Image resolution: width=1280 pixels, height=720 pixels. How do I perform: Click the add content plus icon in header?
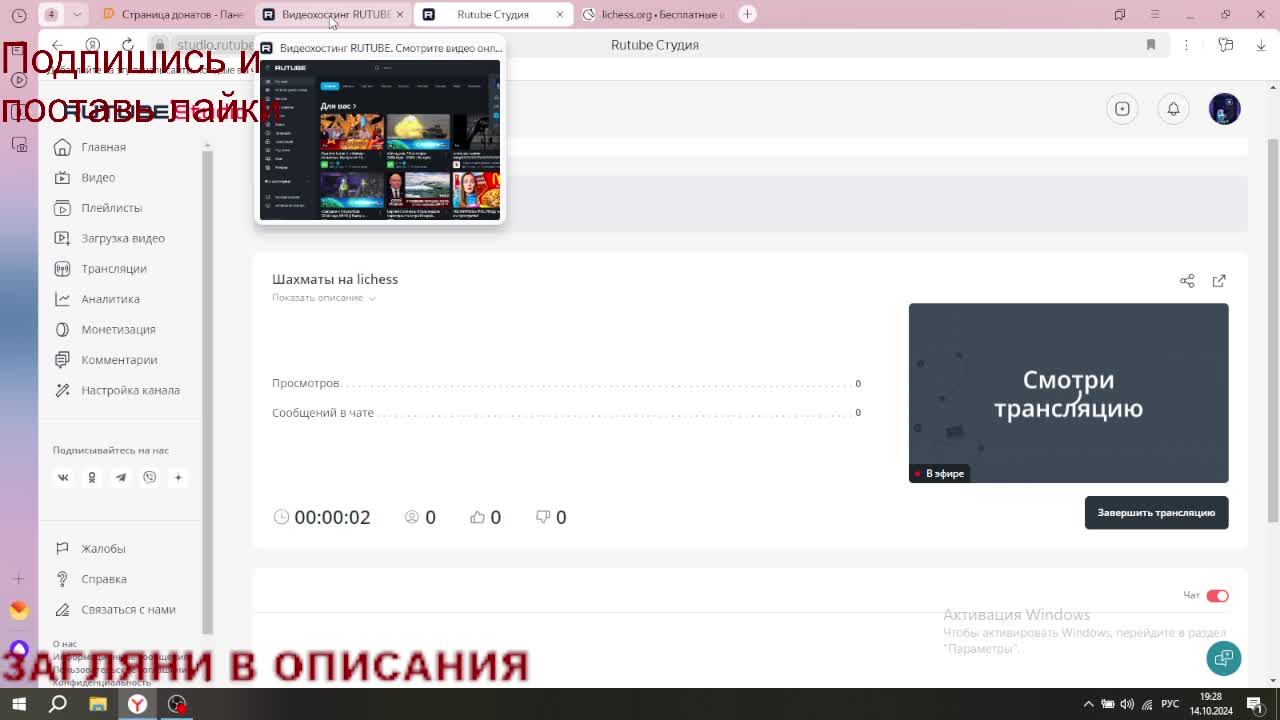1122,109
